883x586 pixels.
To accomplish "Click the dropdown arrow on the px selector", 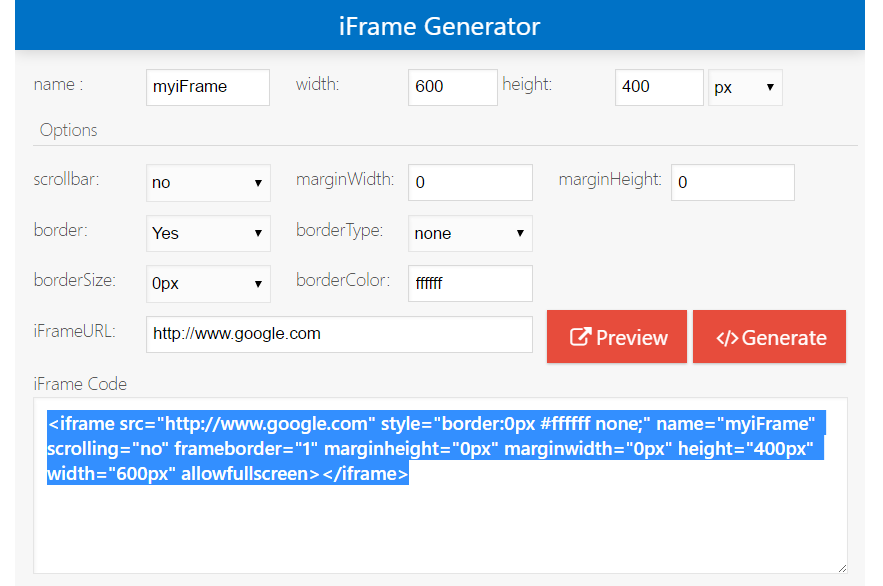I will coord(769,87).
